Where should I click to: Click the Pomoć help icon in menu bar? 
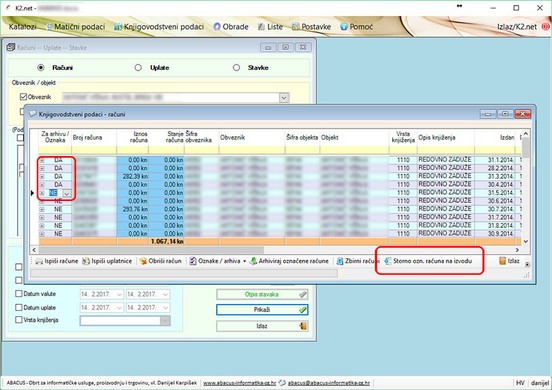(x=344, y=27)
